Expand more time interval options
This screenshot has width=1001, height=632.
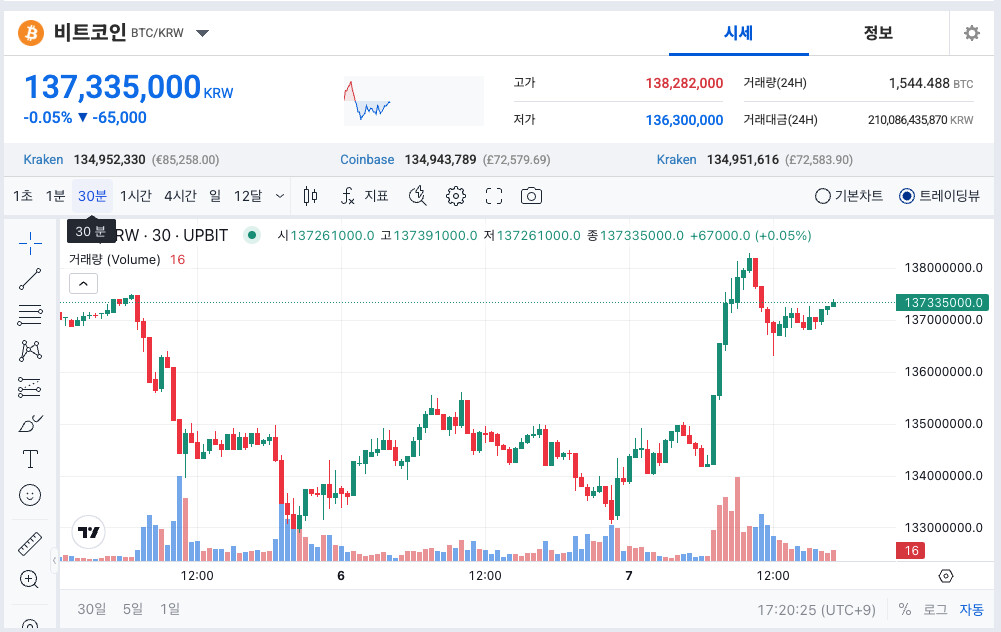[280, 196]
